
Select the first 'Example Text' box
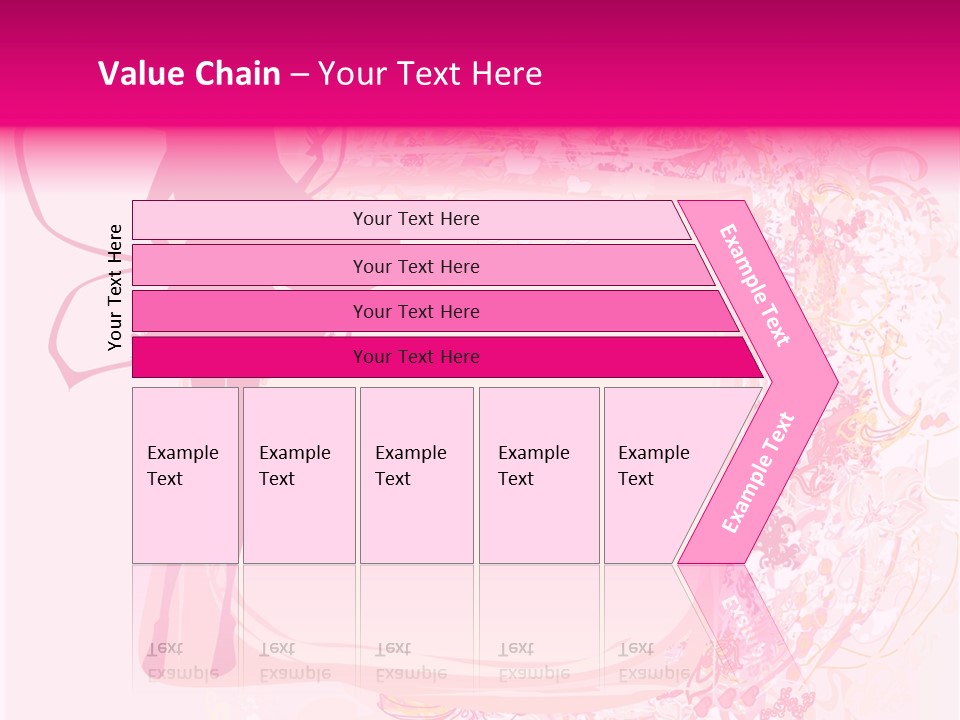click(x=185, y=475)
